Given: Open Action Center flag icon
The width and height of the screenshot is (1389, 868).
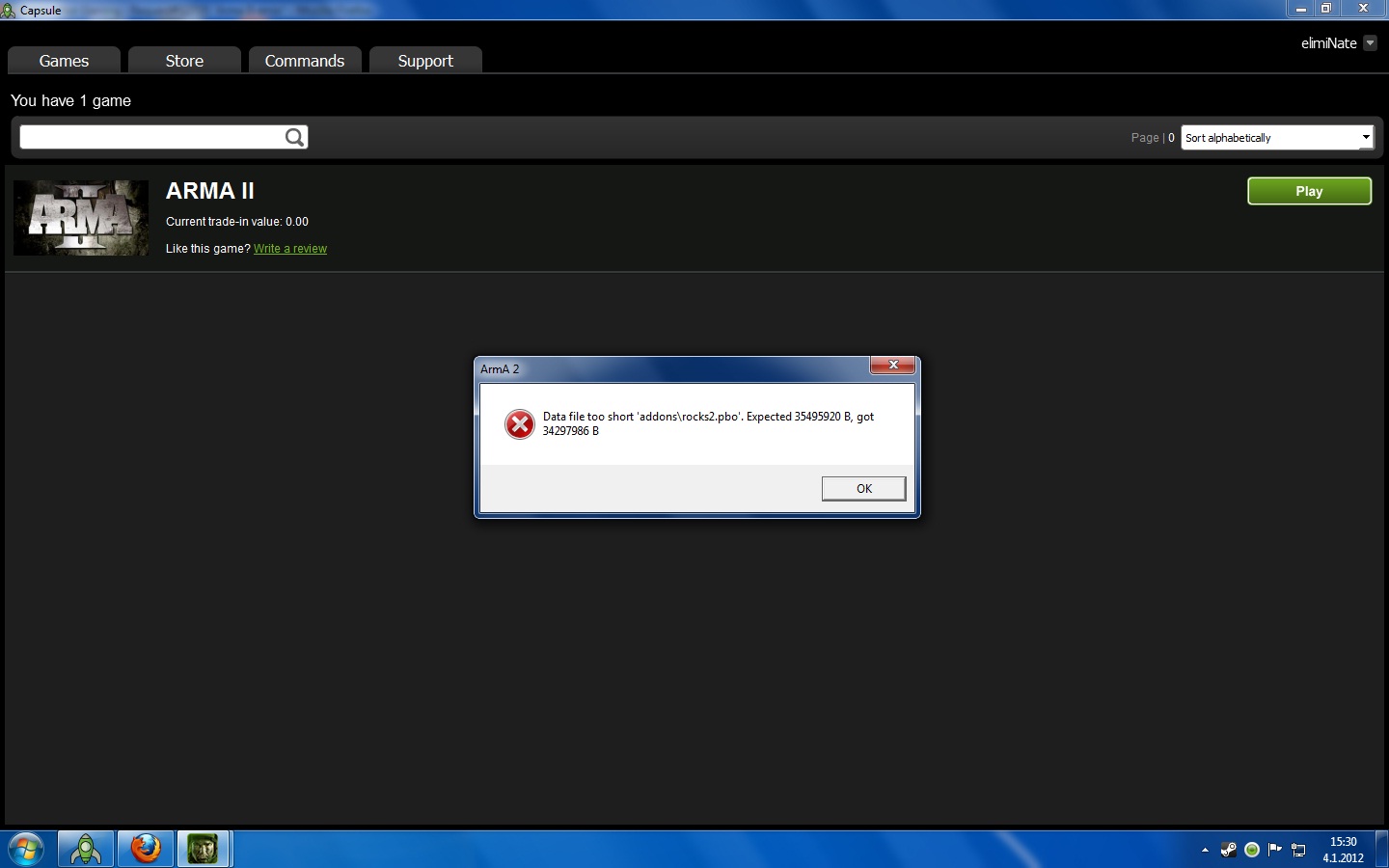Looking at the screenshot, I should click(x=1275, y=850).
